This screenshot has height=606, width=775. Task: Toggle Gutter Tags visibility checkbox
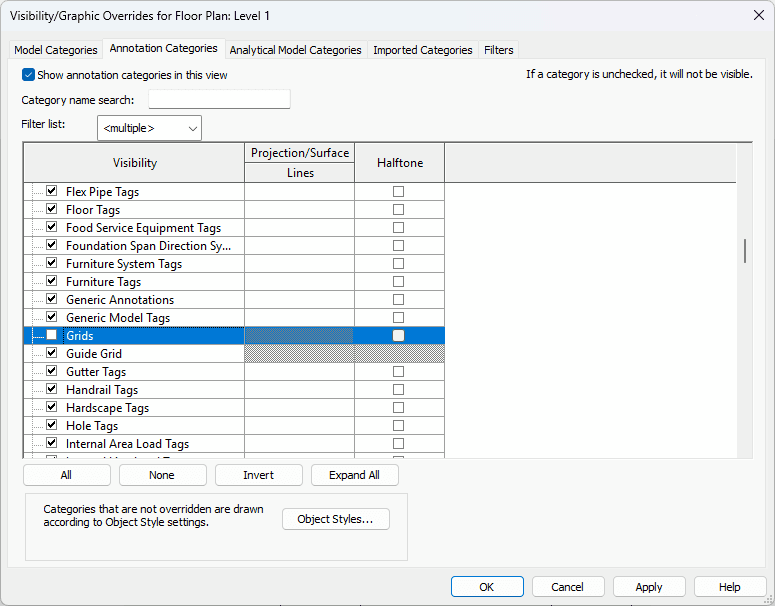[x=52, y=371]
